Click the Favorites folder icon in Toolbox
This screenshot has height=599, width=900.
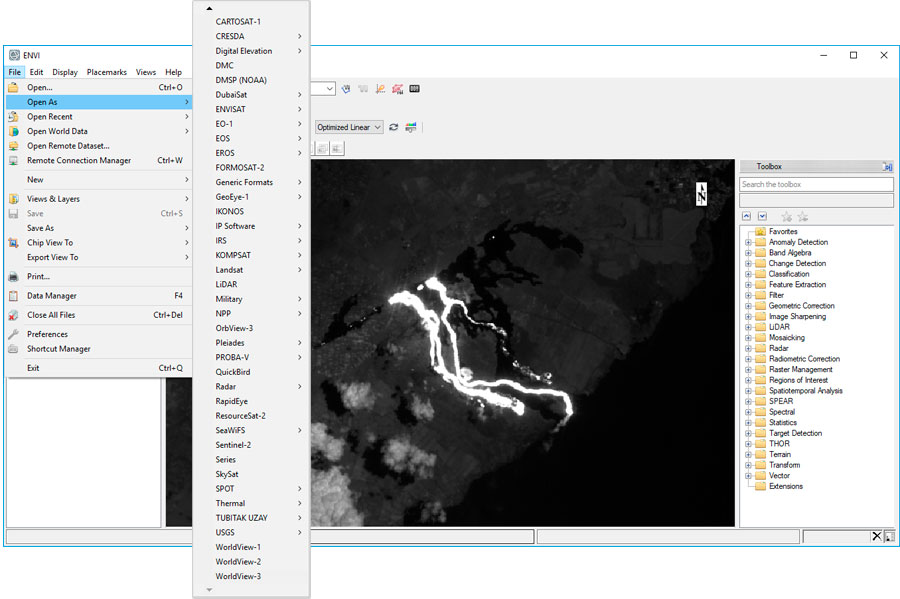click(x=761, y=232)
